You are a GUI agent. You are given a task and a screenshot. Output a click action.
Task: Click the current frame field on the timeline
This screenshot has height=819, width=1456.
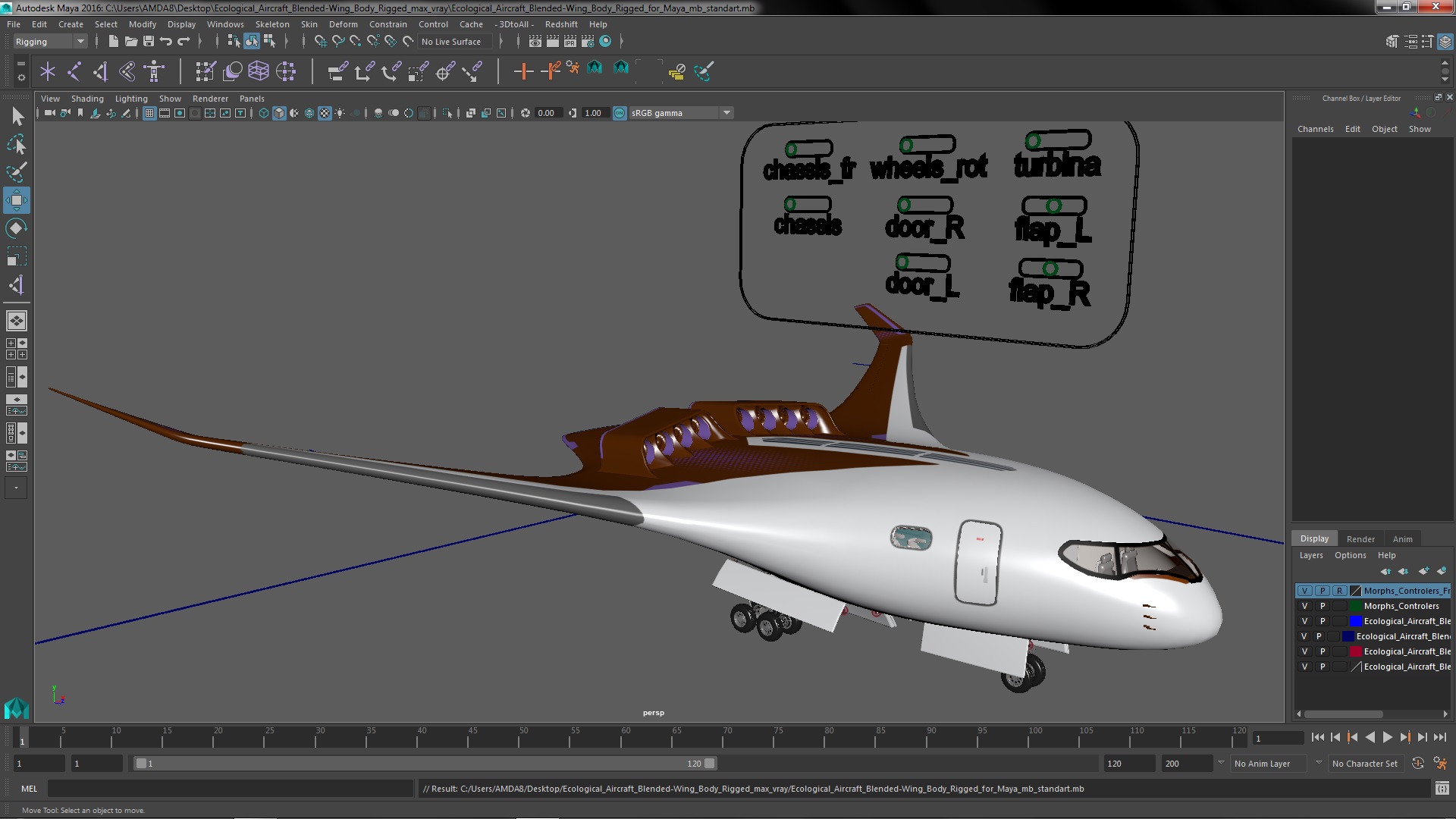tap(1278, 738)
